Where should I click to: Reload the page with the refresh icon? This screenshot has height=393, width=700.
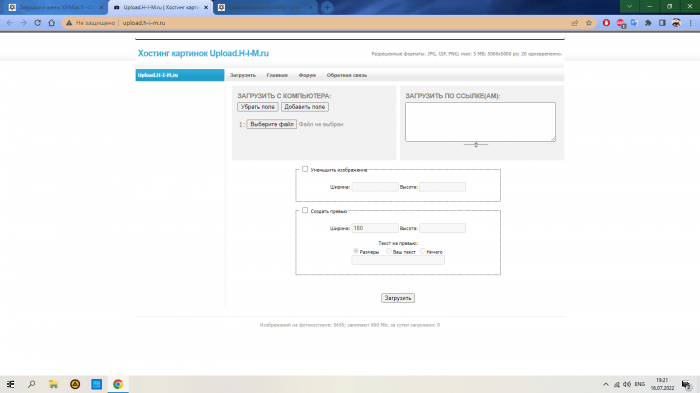38,23
